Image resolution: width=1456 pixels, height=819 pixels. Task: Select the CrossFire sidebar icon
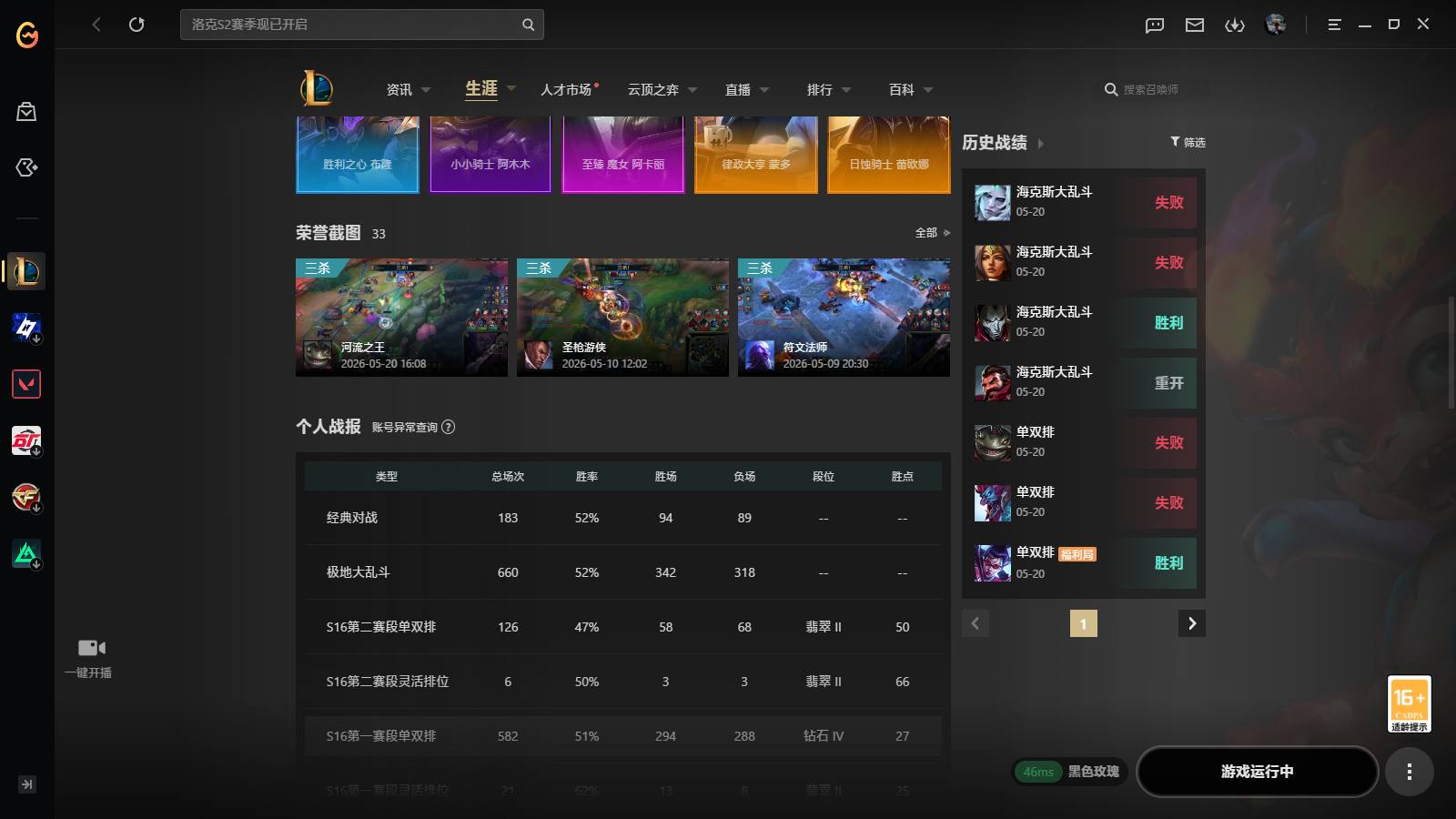(x=26, y=497)
